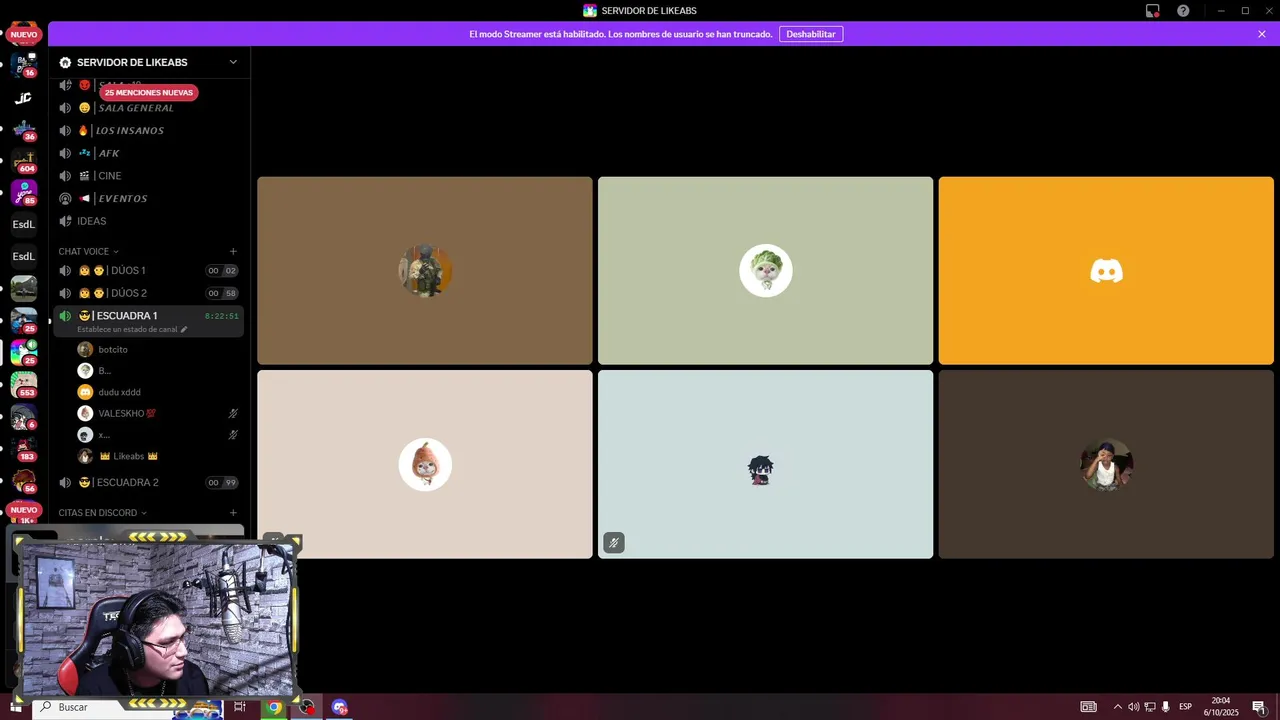
Task: Open the server icon with badge 553
Action: pyautogui.click(x=23, y=385)
